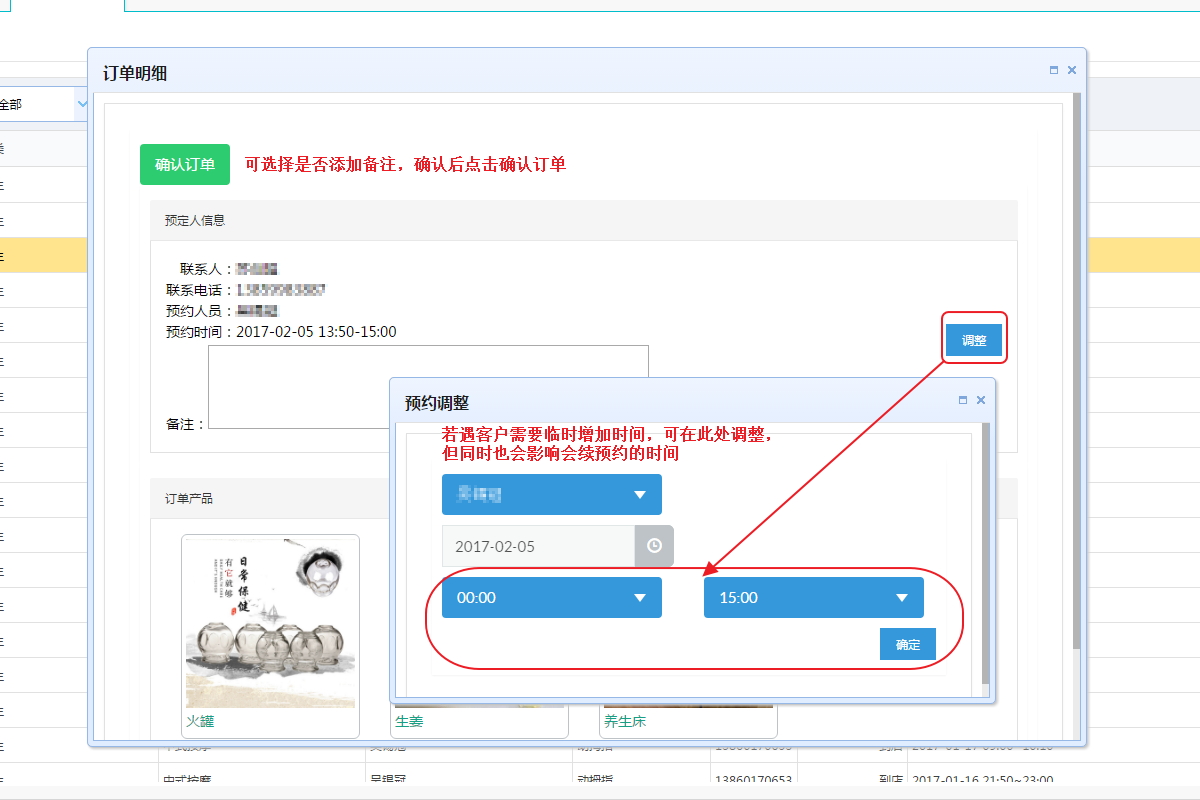Viewport: 1200px width, 800px height.
Task: Click the 预定人信息 section header
Action: click(584, 220)
